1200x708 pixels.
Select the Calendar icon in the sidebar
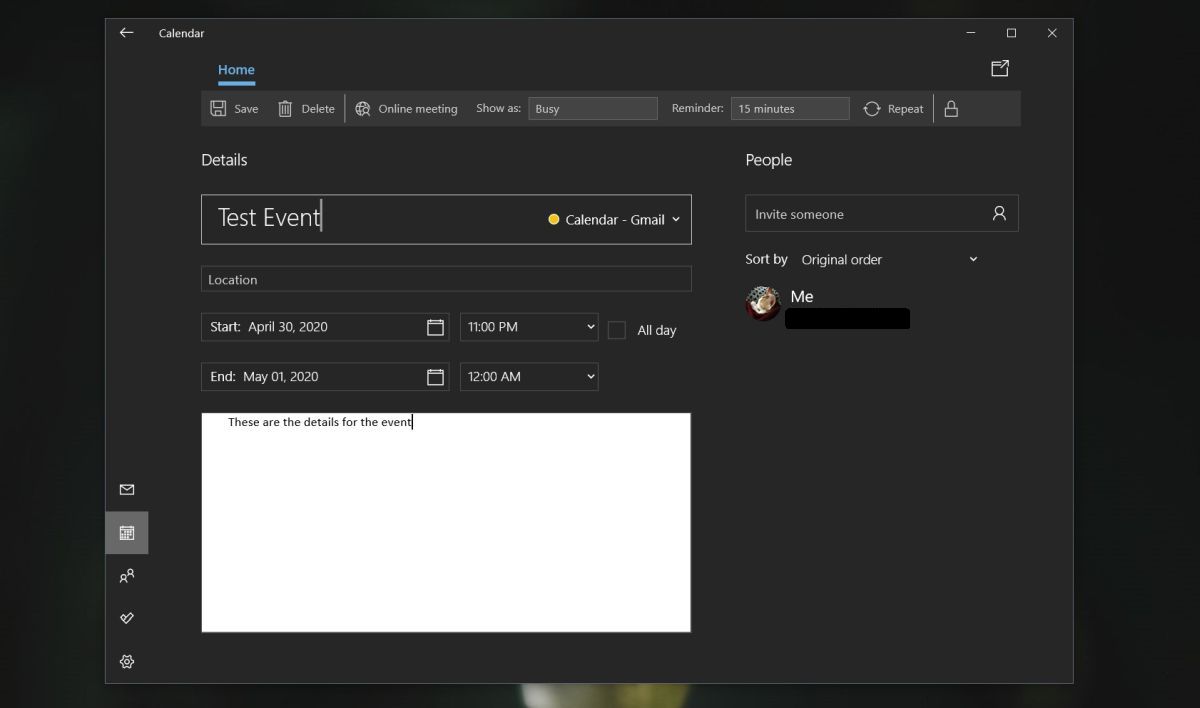tap(126, 533)
